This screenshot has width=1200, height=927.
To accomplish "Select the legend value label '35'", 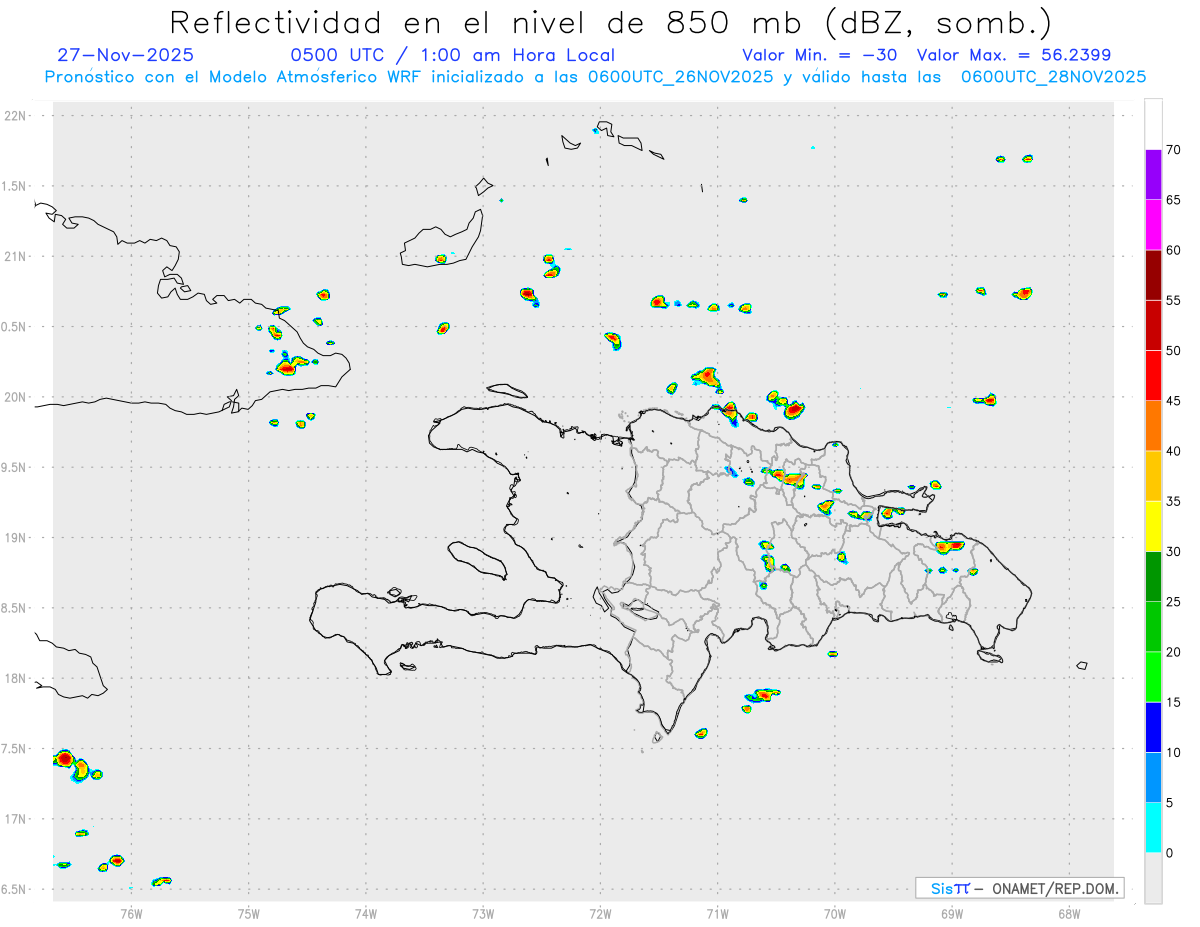I will [x=1174, y=501].
